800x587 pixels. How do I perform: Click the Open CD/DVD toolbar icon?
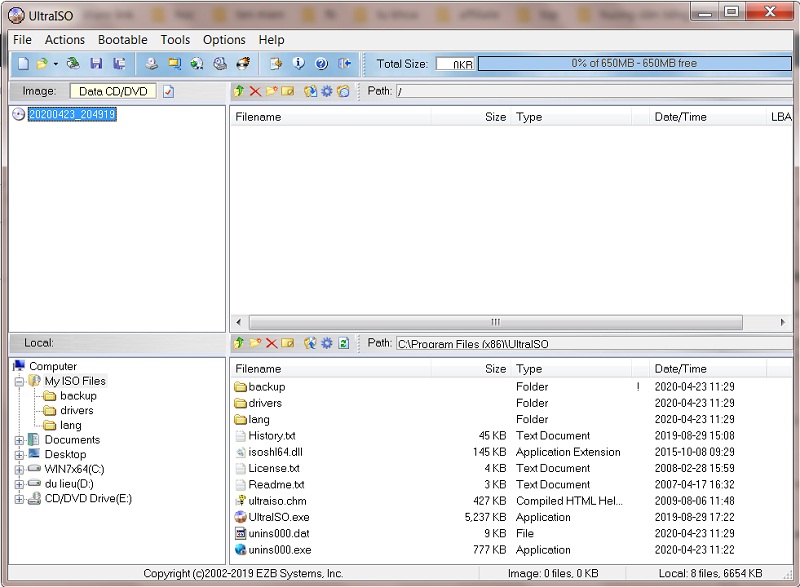[x=73, y=63]
